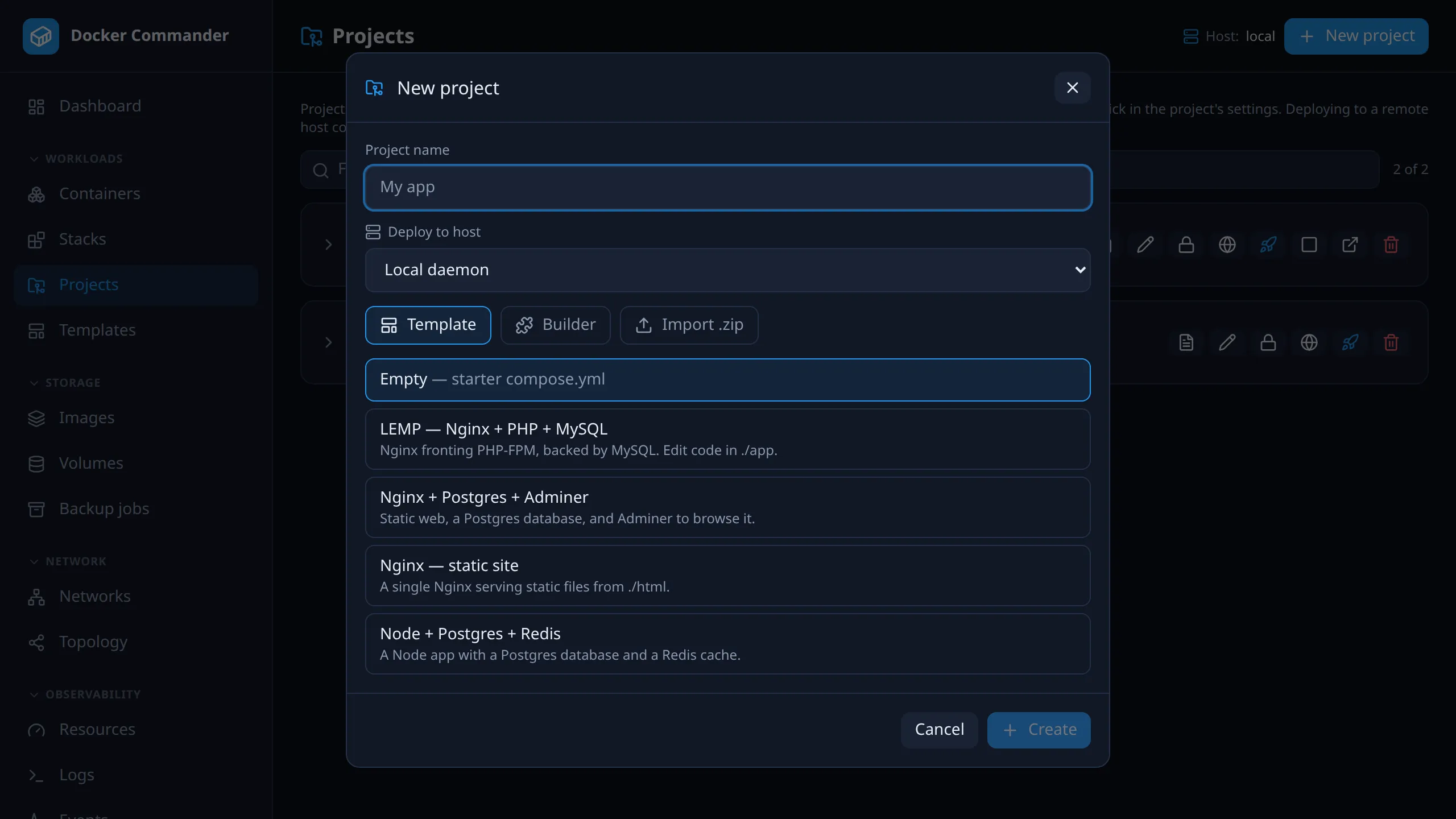Click the red trash icon in first project row

point(1391,245)
